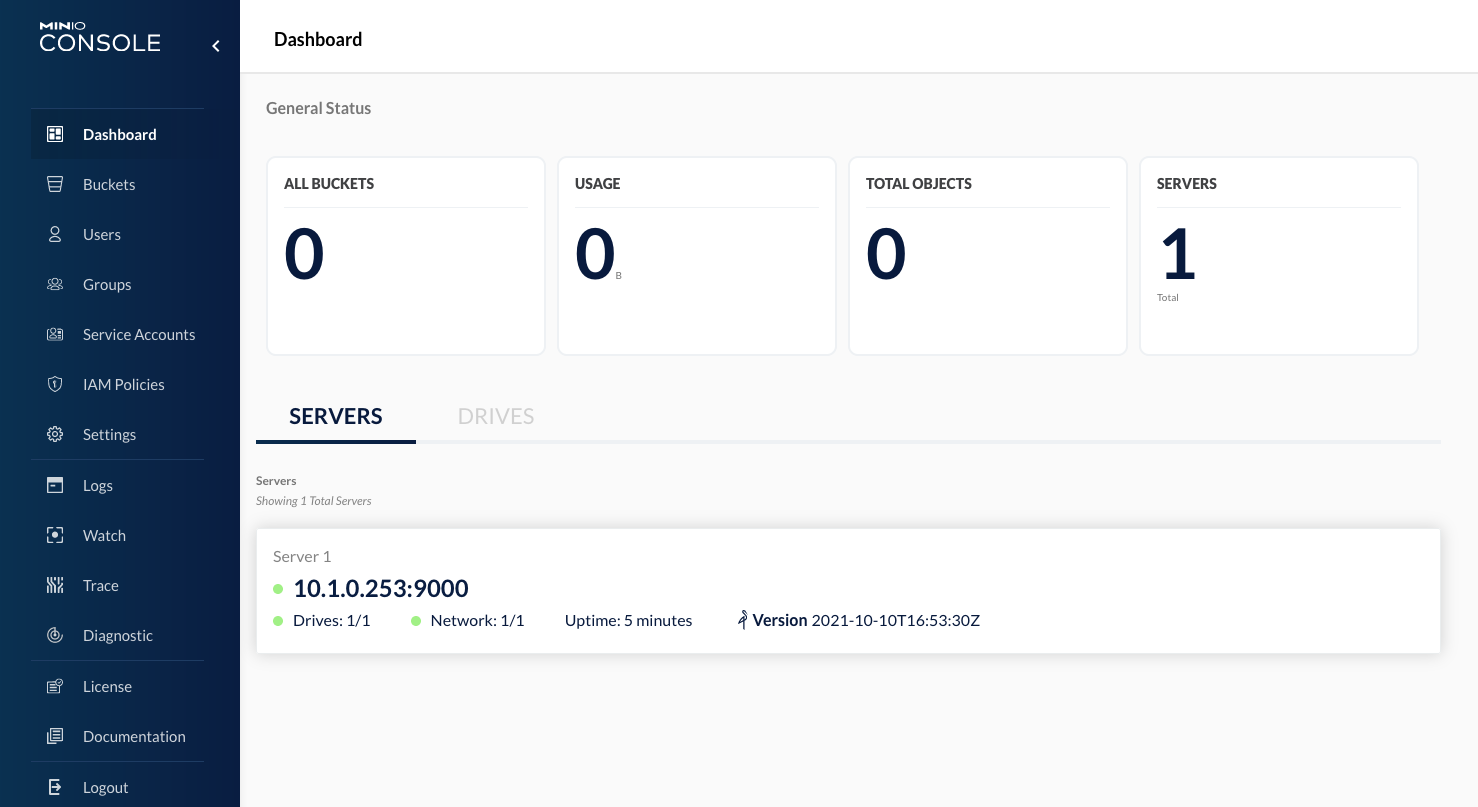Collapse the sidebar with the chevron arrow
1478x807 pixels.
(215, 46)
